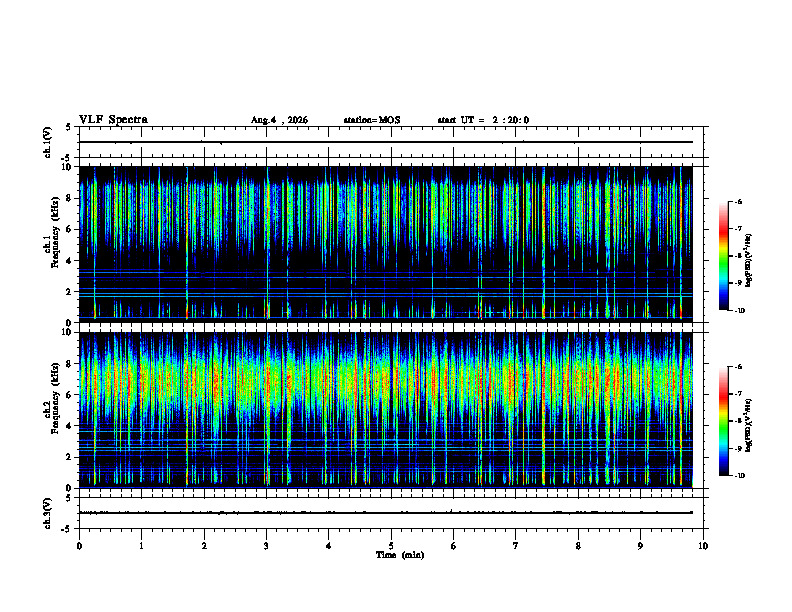The image size is (792, 612).
Task: Click the "-6" label on ch.2 color scale
Action: click(738, 367)
